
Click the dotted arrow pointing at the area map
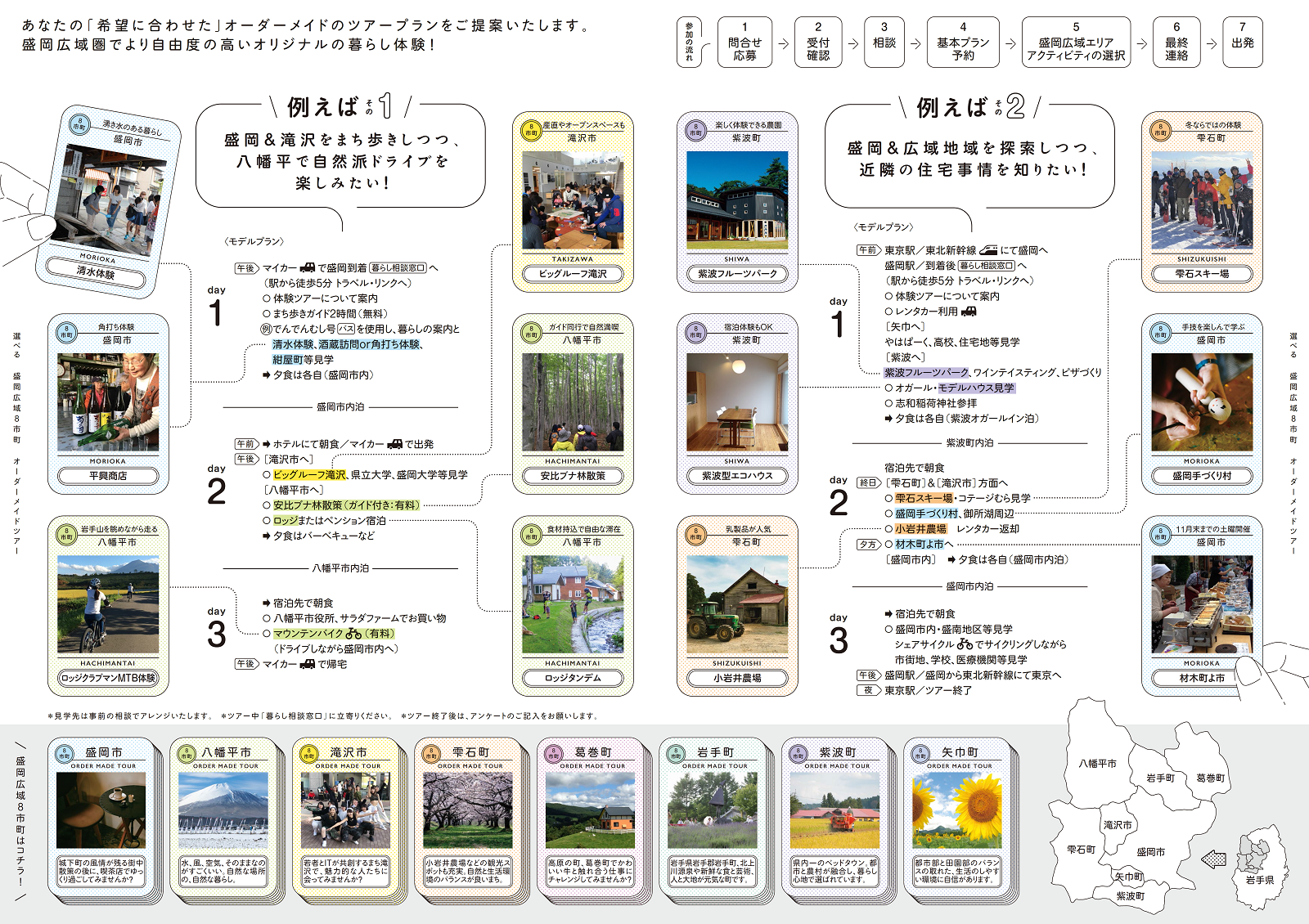pyautogui.click(x=1213, y=859)
